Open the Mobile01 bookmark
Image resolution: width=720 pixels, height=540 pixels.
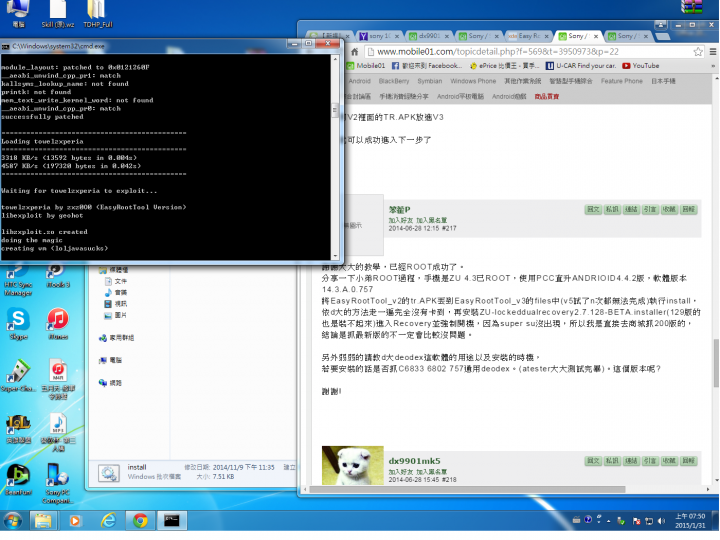pyautogui.click(x=366, y=66)
